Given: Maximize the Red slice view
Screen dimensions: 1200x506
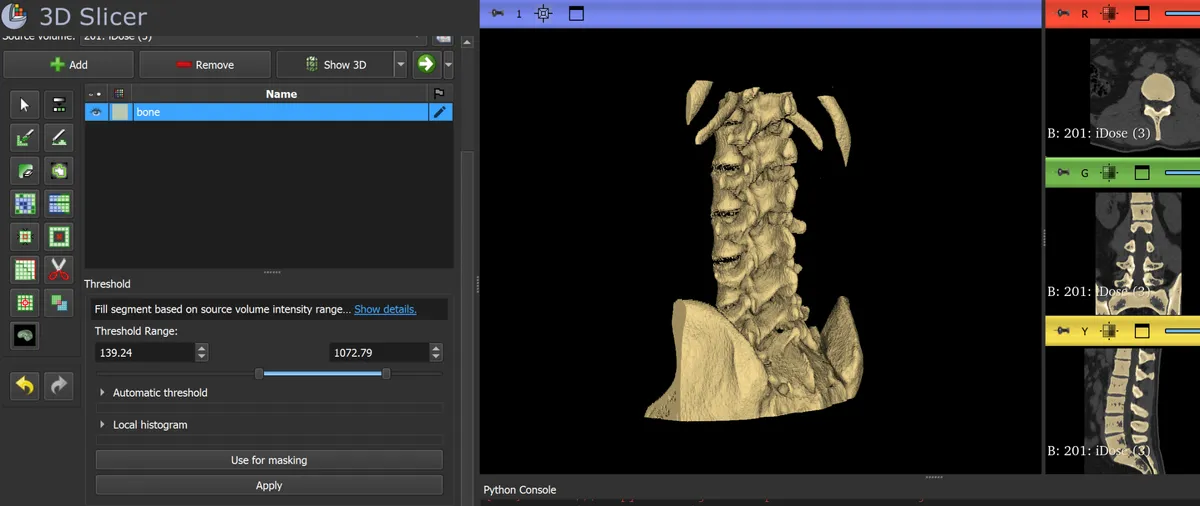Looking at the screenshot, I should (1142, 14).
